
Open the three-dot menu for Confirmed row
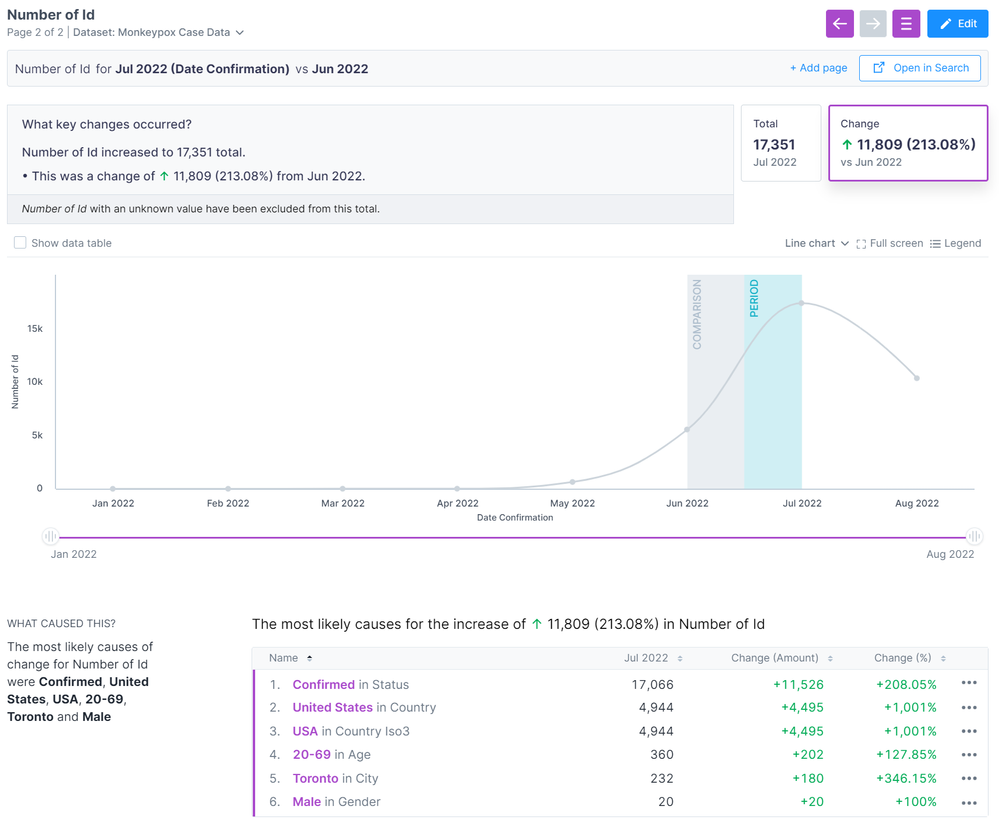pos(968,684)
